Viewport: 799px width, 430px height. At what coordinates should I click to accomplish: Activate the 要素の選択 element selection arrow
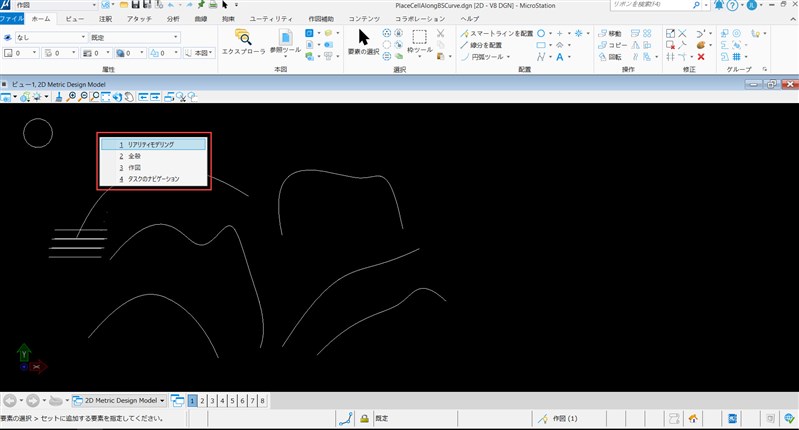tap(363, 42)
